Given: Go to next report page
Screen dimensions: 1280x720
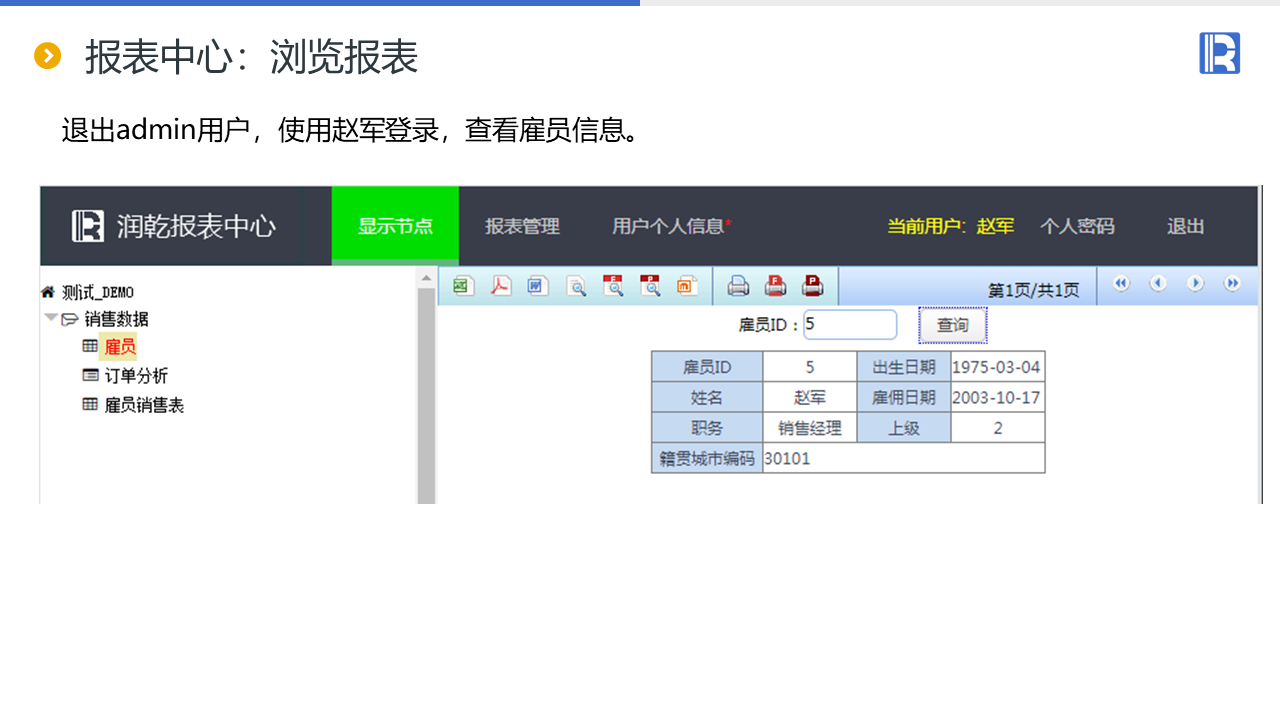Looking at the screenshot, I should (x=1195, y=284).
